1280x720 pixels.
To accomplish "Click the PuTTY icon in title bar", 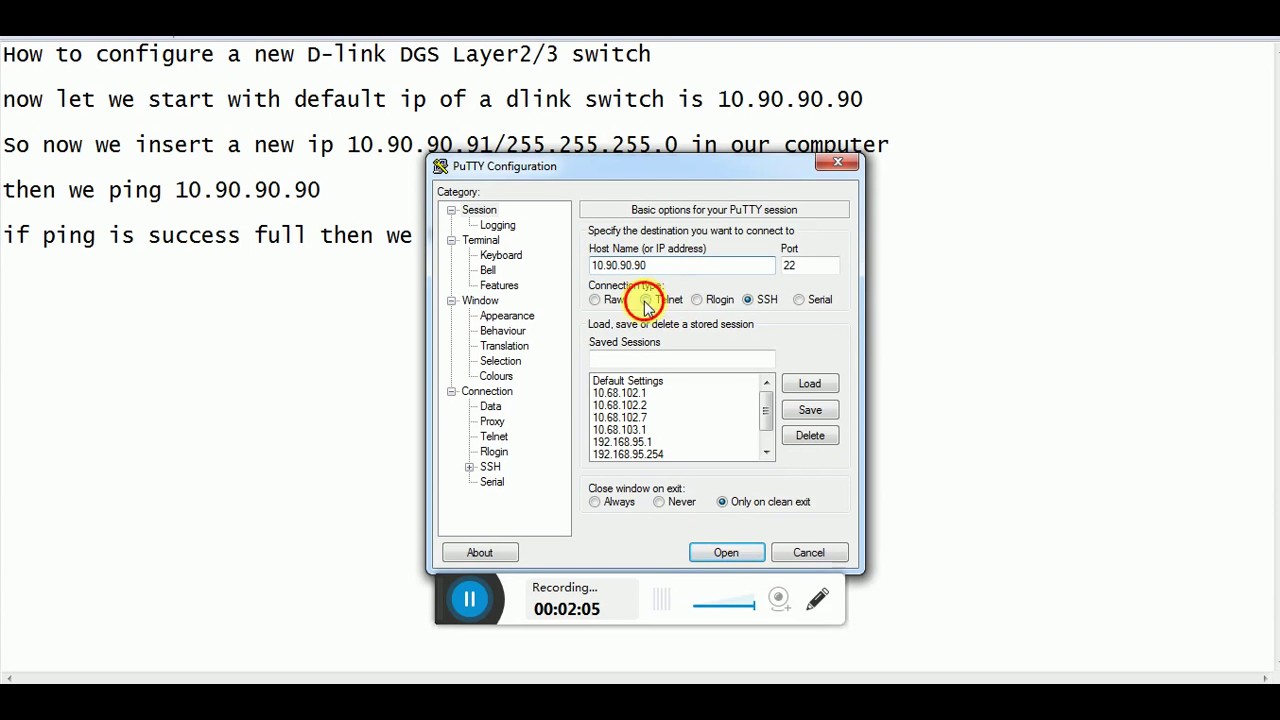I will [441, 166].
